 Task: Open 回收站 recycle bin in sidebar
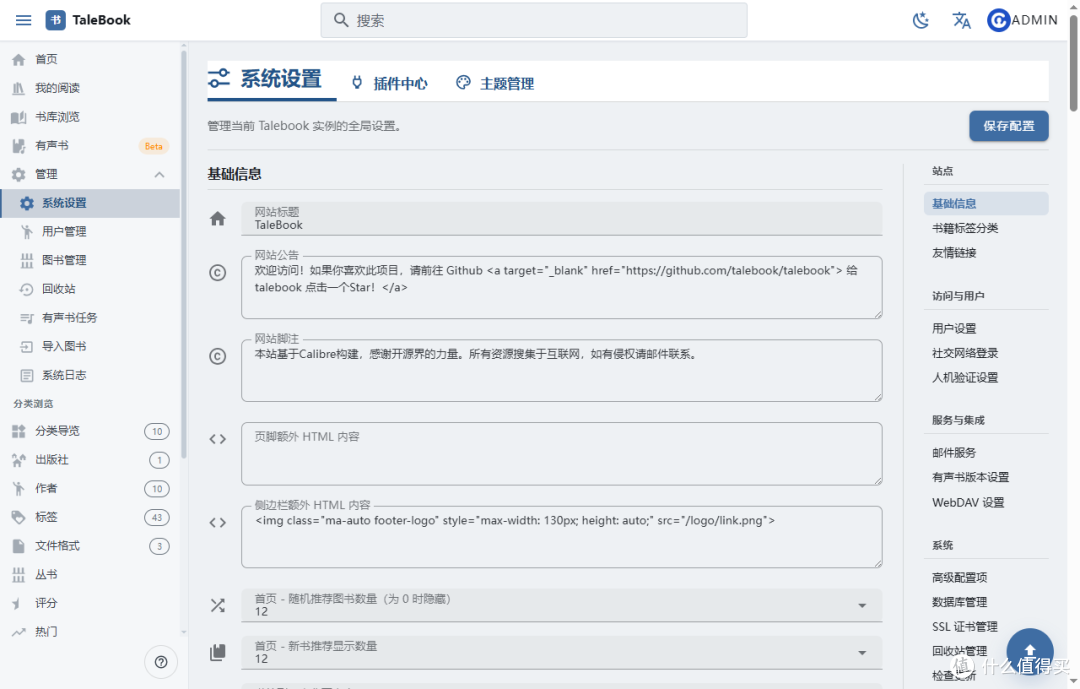(x=90, y=289)
